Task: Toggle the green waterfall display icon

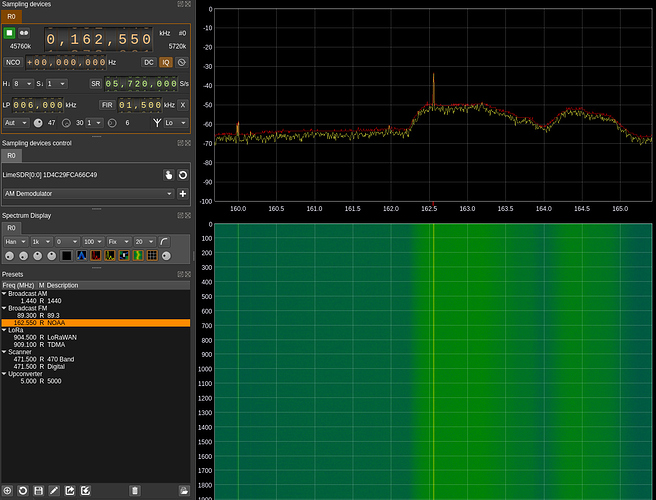Action: click(138, 256)
